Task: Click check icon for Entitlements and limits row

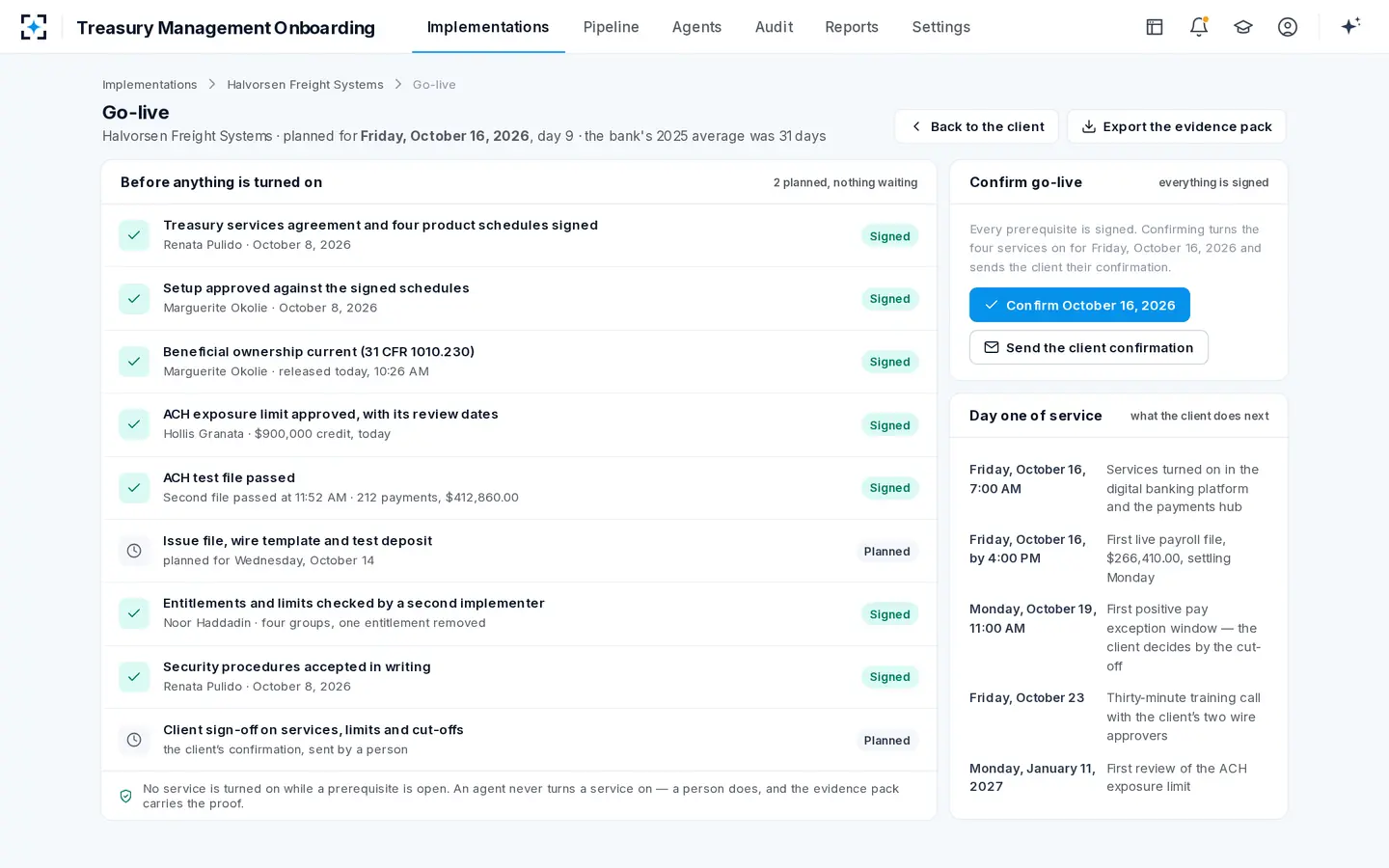Action: (134, 613)
